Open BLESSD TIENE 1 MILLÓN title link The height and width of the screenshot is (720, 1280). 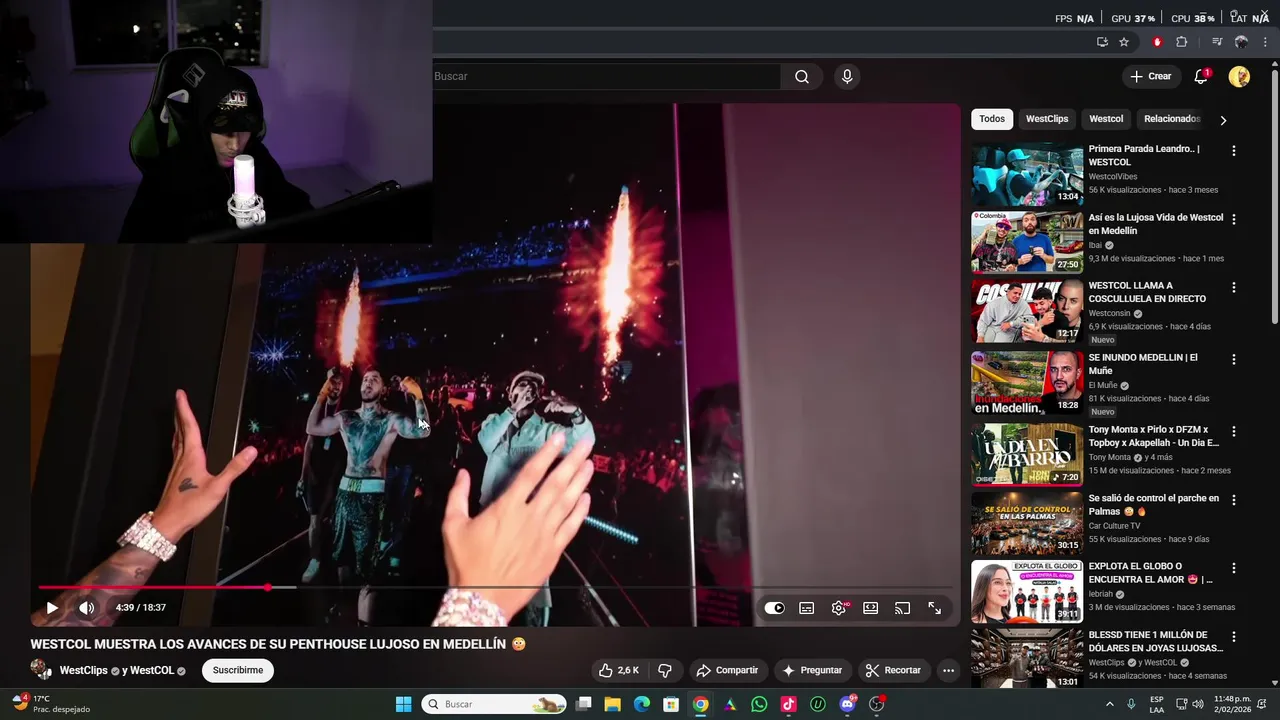1155,641
